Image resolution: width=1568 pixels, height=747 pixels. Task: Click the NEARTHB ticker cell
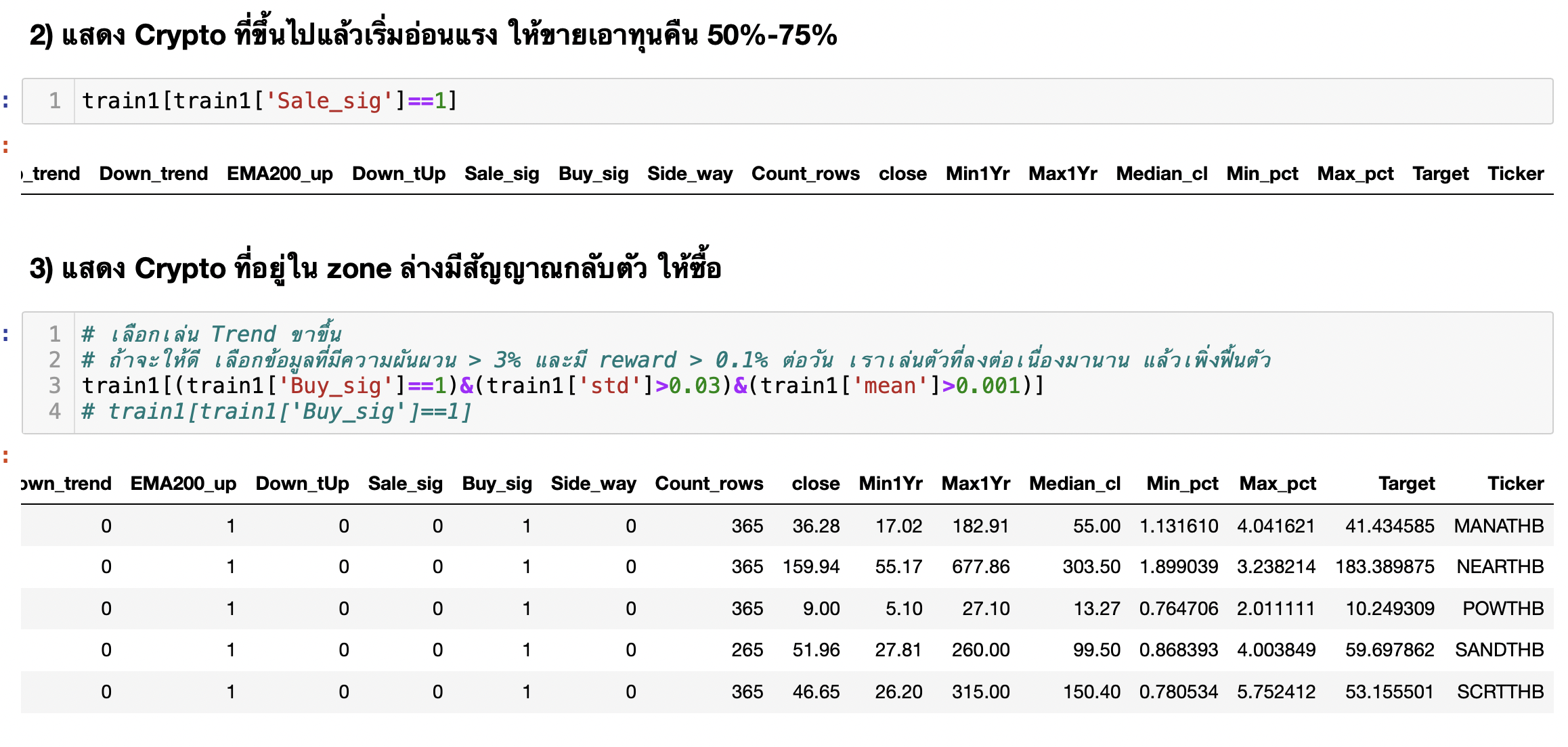click(1500, 566)
